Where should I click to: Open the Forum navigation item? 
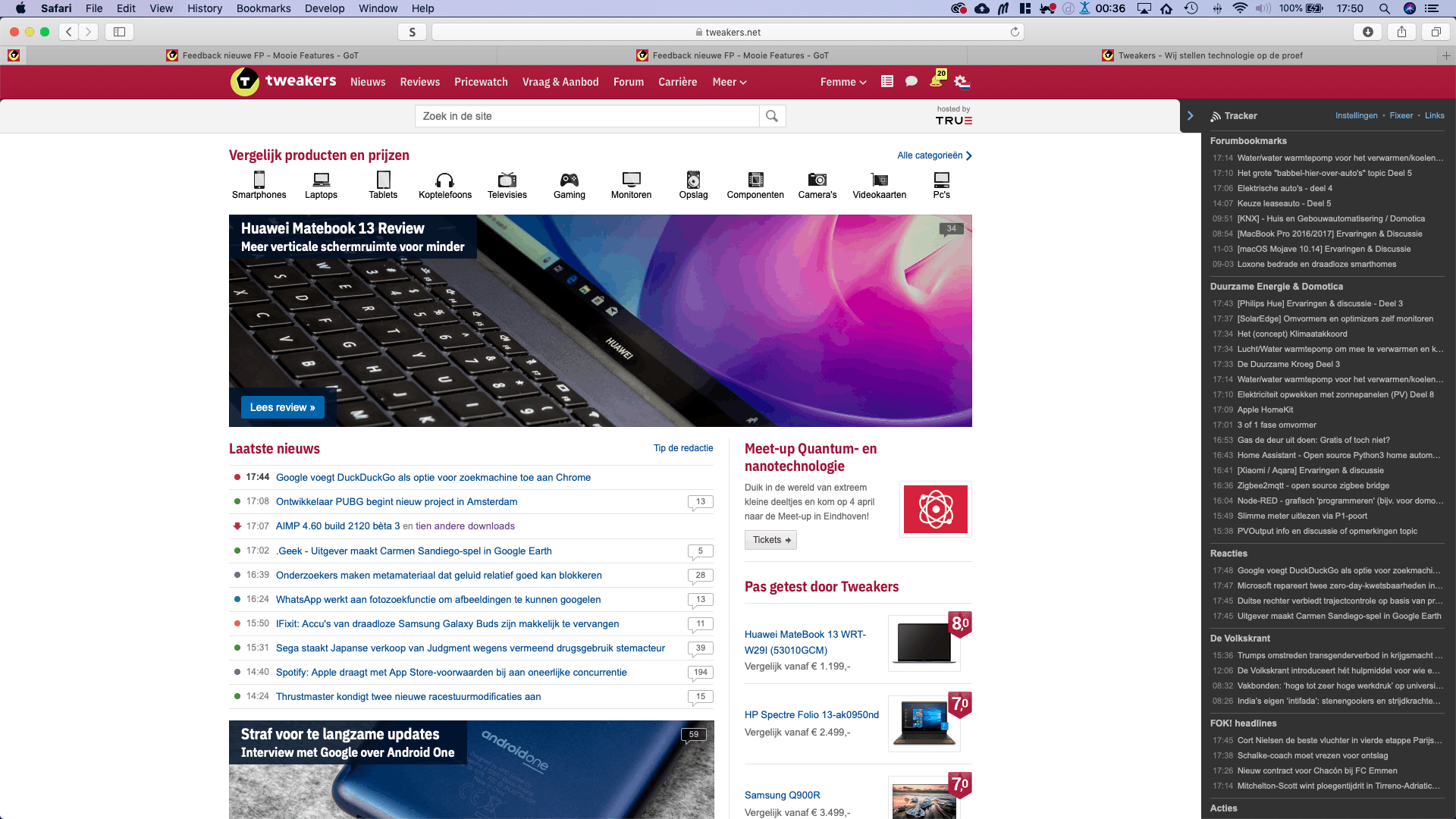629,82
